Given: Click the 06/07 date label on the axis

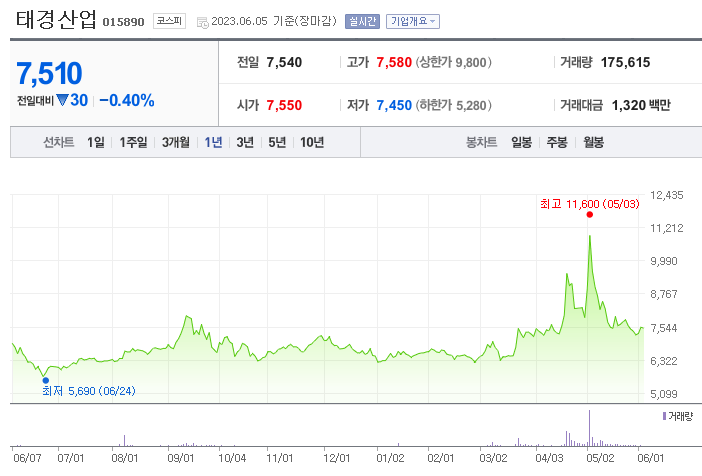Looking at the screenshot, I should [27, 458].
